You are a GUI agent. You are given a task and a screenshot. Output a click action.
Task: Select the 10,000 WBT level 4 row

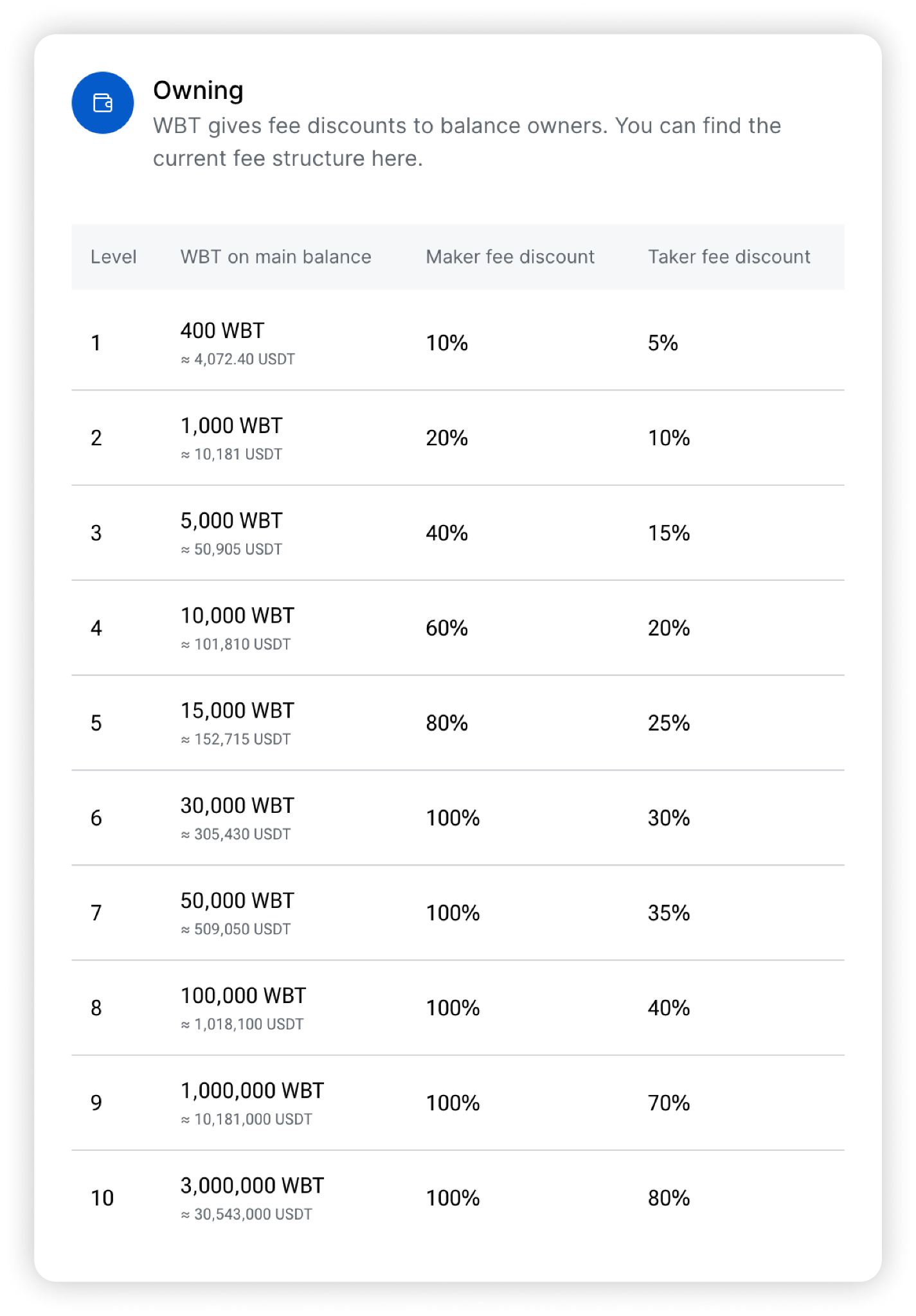(458, 628)
